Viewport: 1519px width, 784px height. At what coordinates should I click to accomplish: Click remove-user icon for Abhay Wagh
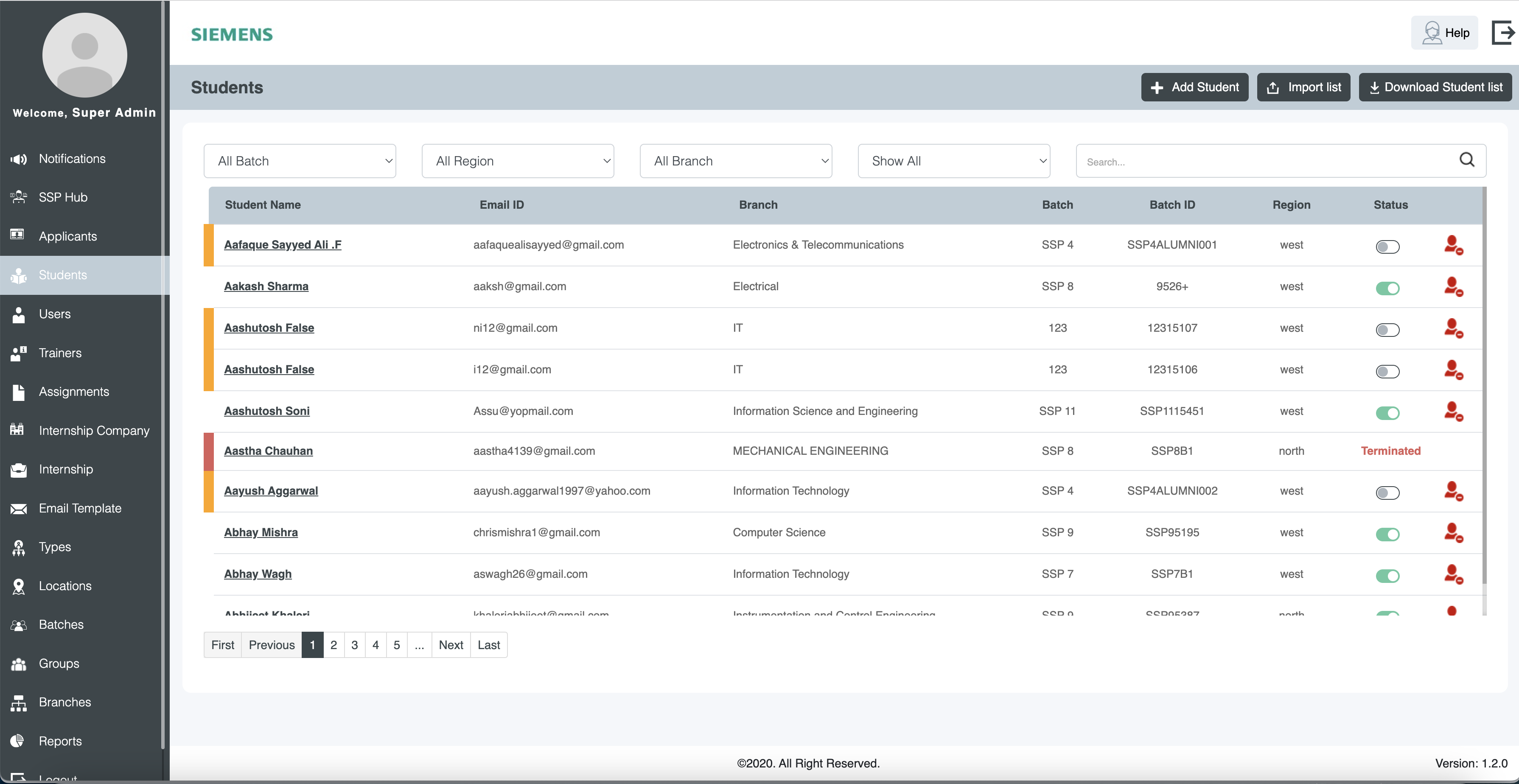click(1453, 575)
